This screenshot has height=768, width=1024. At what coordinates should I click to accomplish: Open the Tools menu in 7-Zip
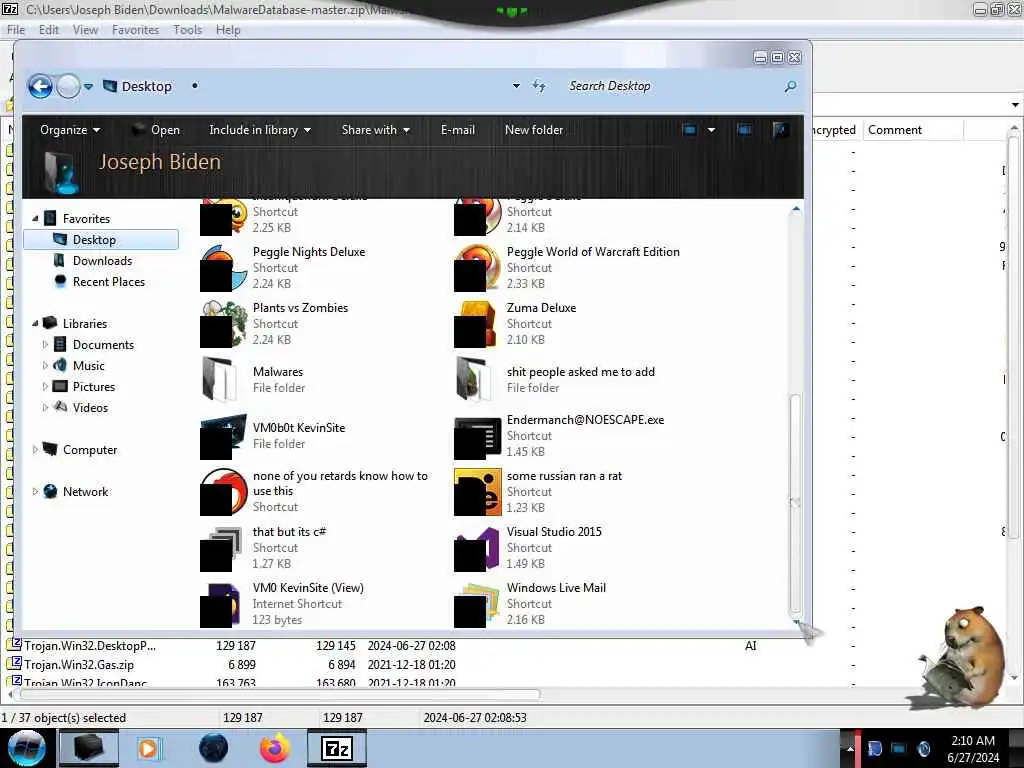187,30
